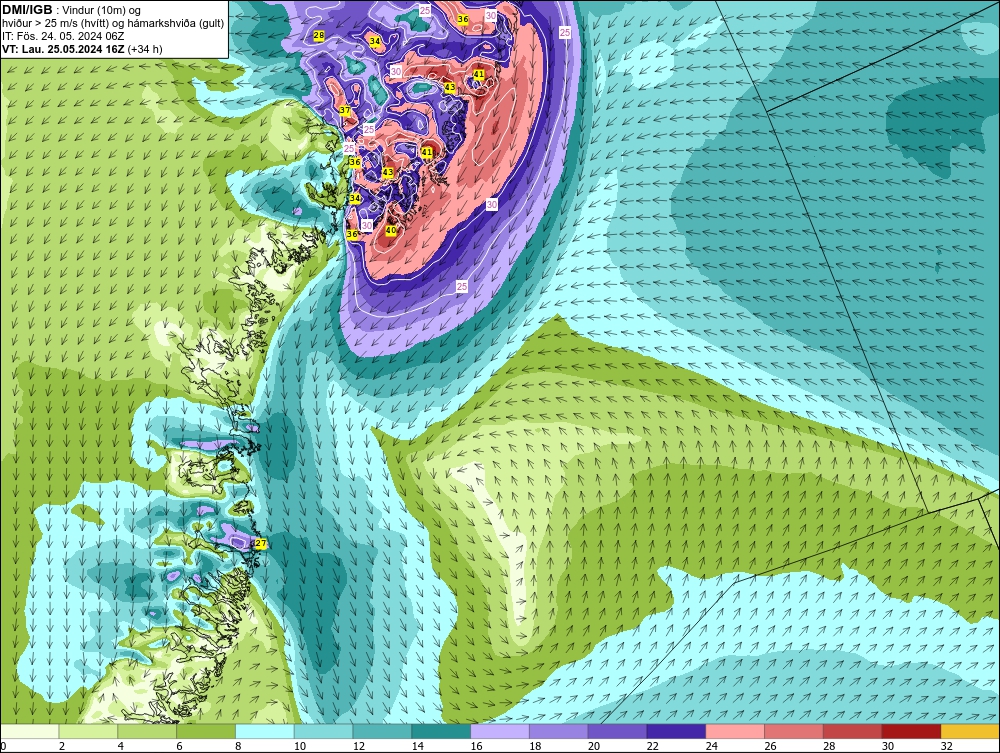Click legend scale value 6
The image size is (1000, 753).
click(x=179, y=746)
